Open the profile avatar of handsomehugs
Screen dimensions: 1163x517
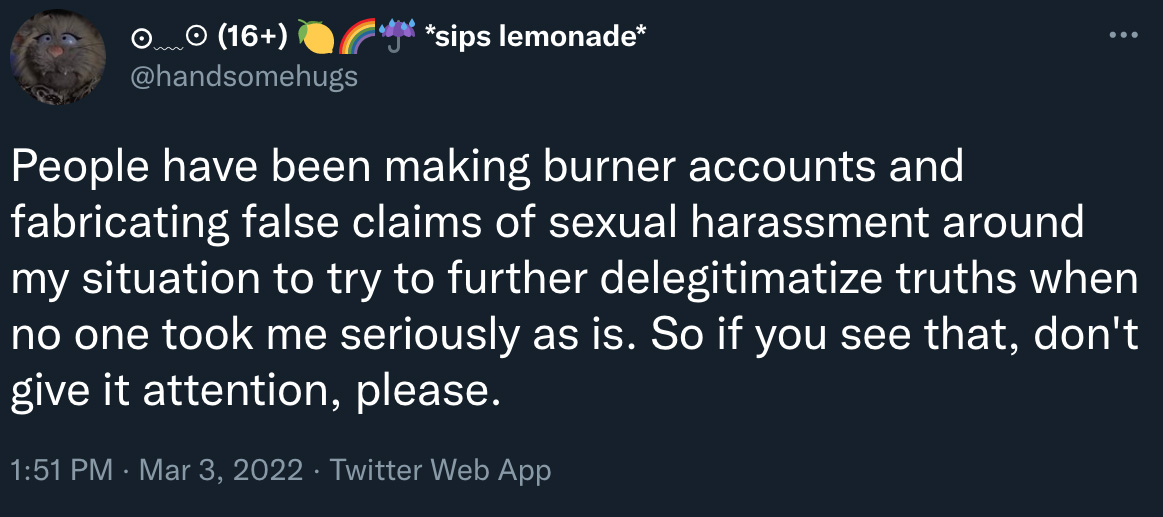pos(57,57)
